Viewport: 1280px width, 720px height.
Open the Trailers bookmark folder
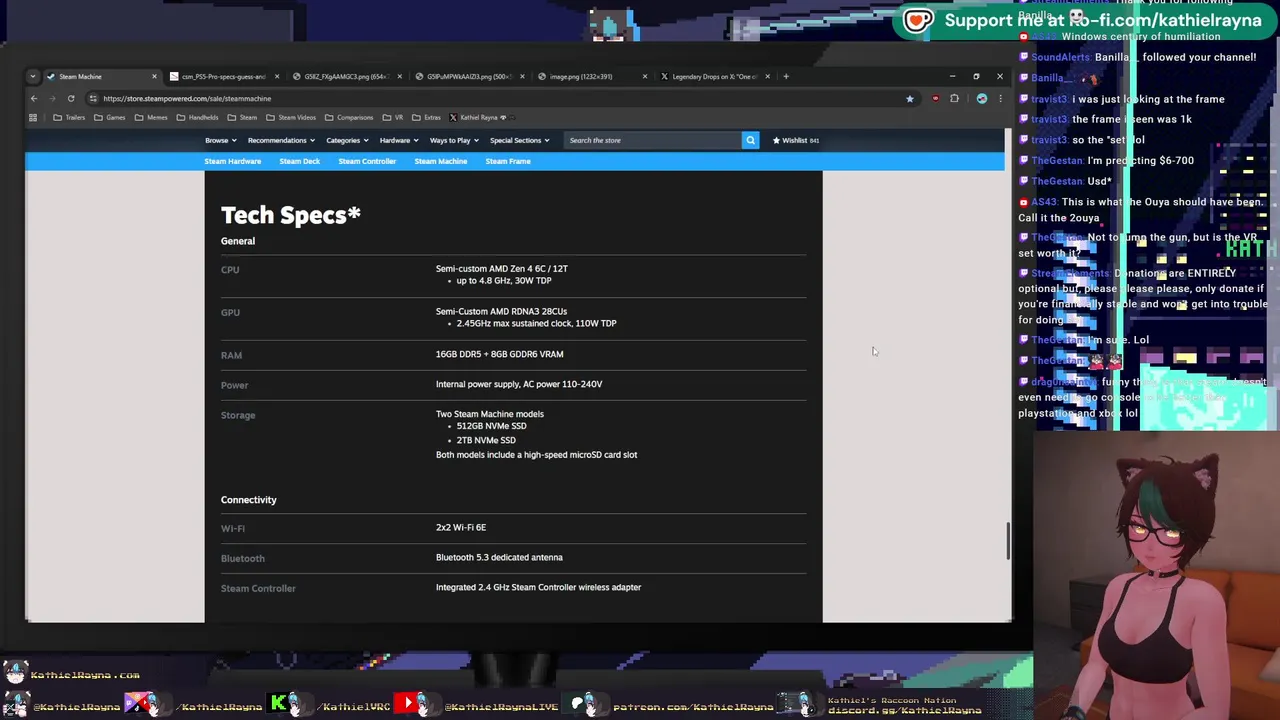(69, 117)
